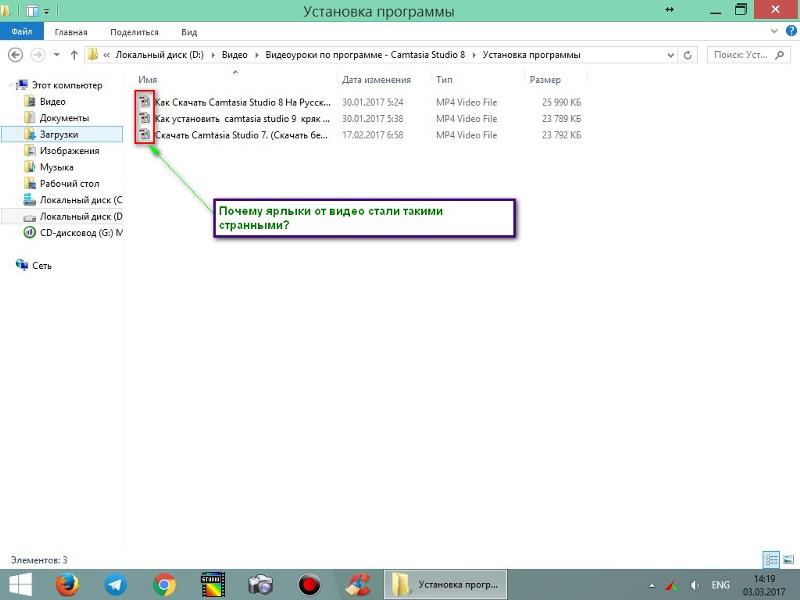
Task: Switch to Details view in the status bar
Action: 771,560
